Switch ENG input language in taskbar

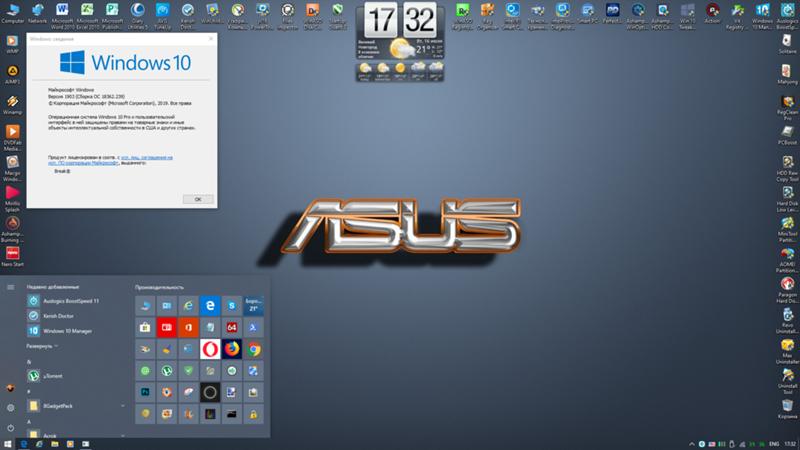(x=774, y=444)
